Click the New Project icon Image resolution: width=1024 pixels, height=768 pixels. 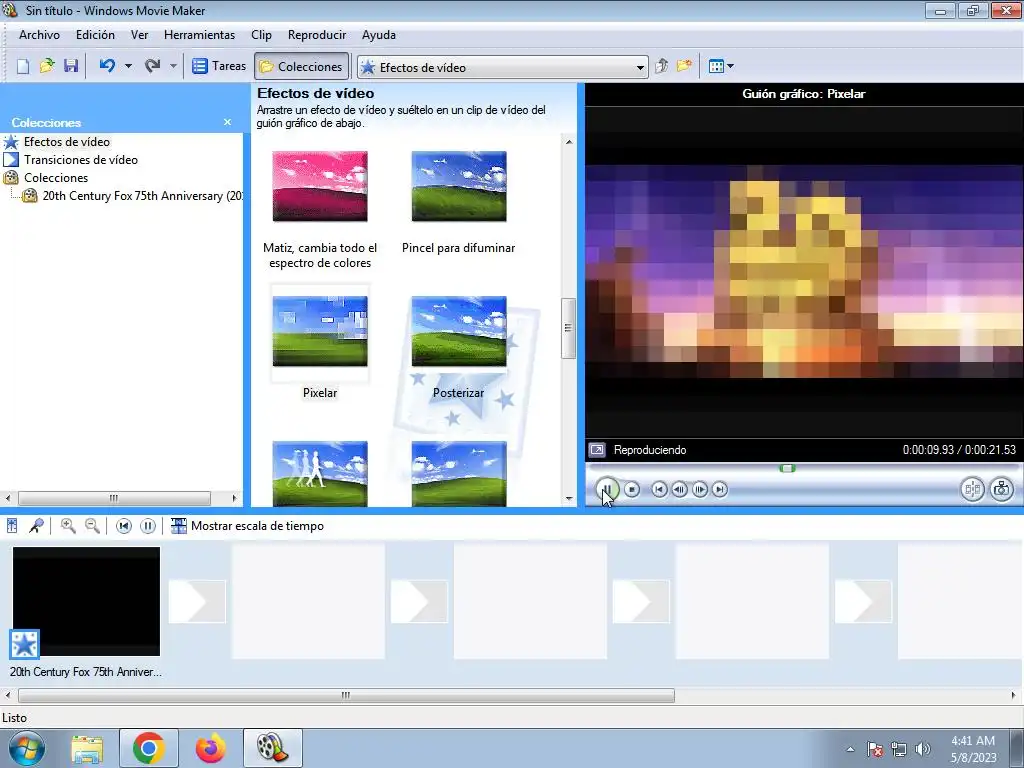point(23,66)
